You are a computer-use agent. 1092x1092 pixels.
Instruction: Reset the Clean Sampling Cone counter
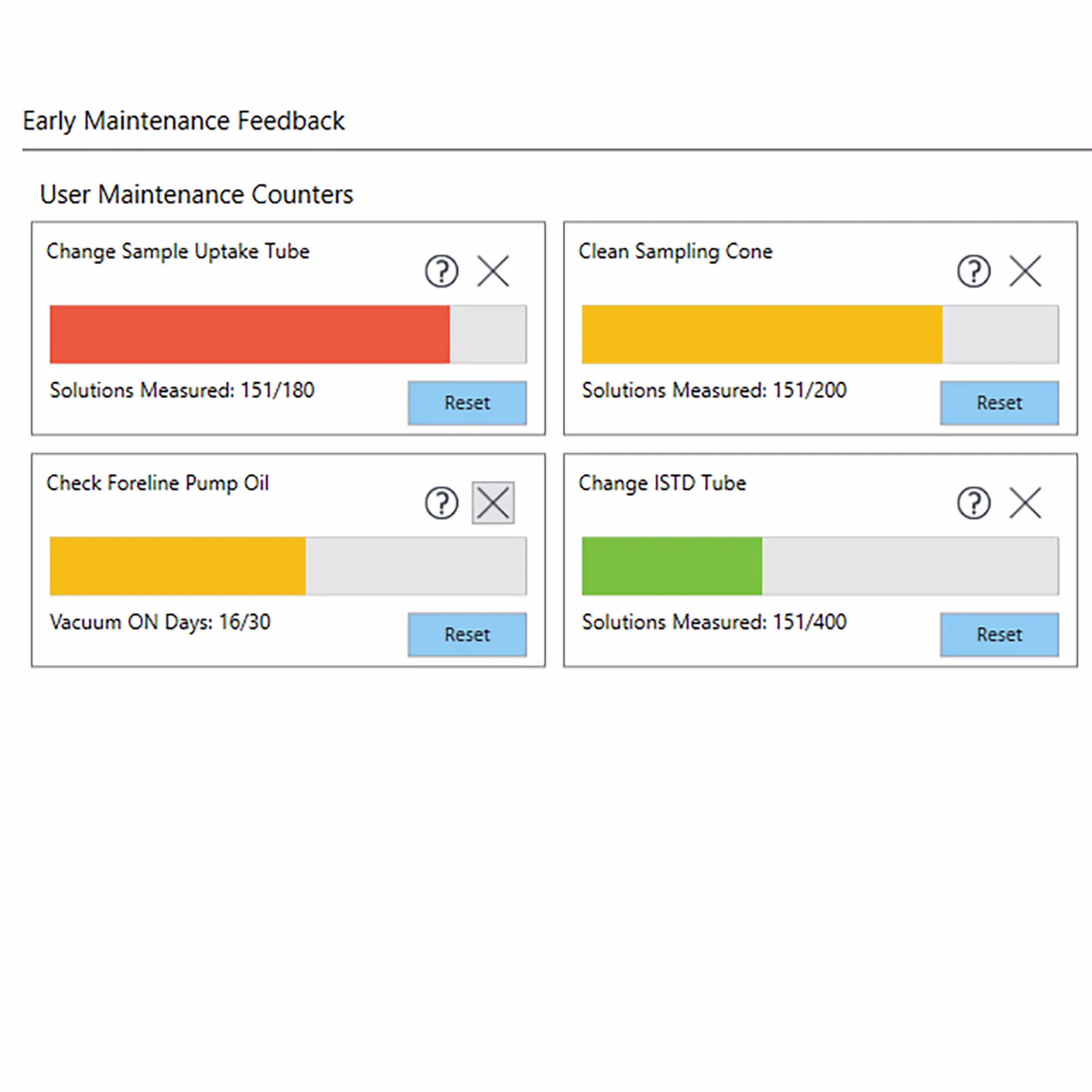pyautogui.click(x=999, y=403)
